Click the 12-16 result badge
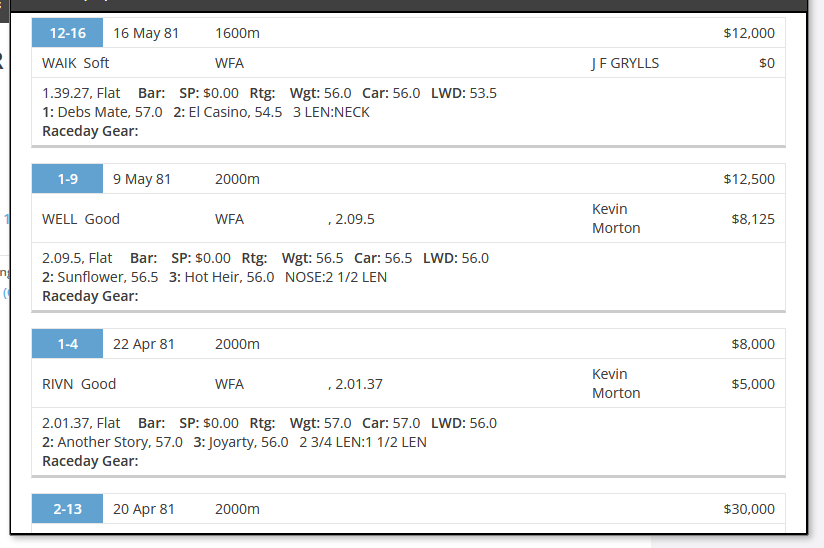824x548 pixels. [x=67, y=33]
